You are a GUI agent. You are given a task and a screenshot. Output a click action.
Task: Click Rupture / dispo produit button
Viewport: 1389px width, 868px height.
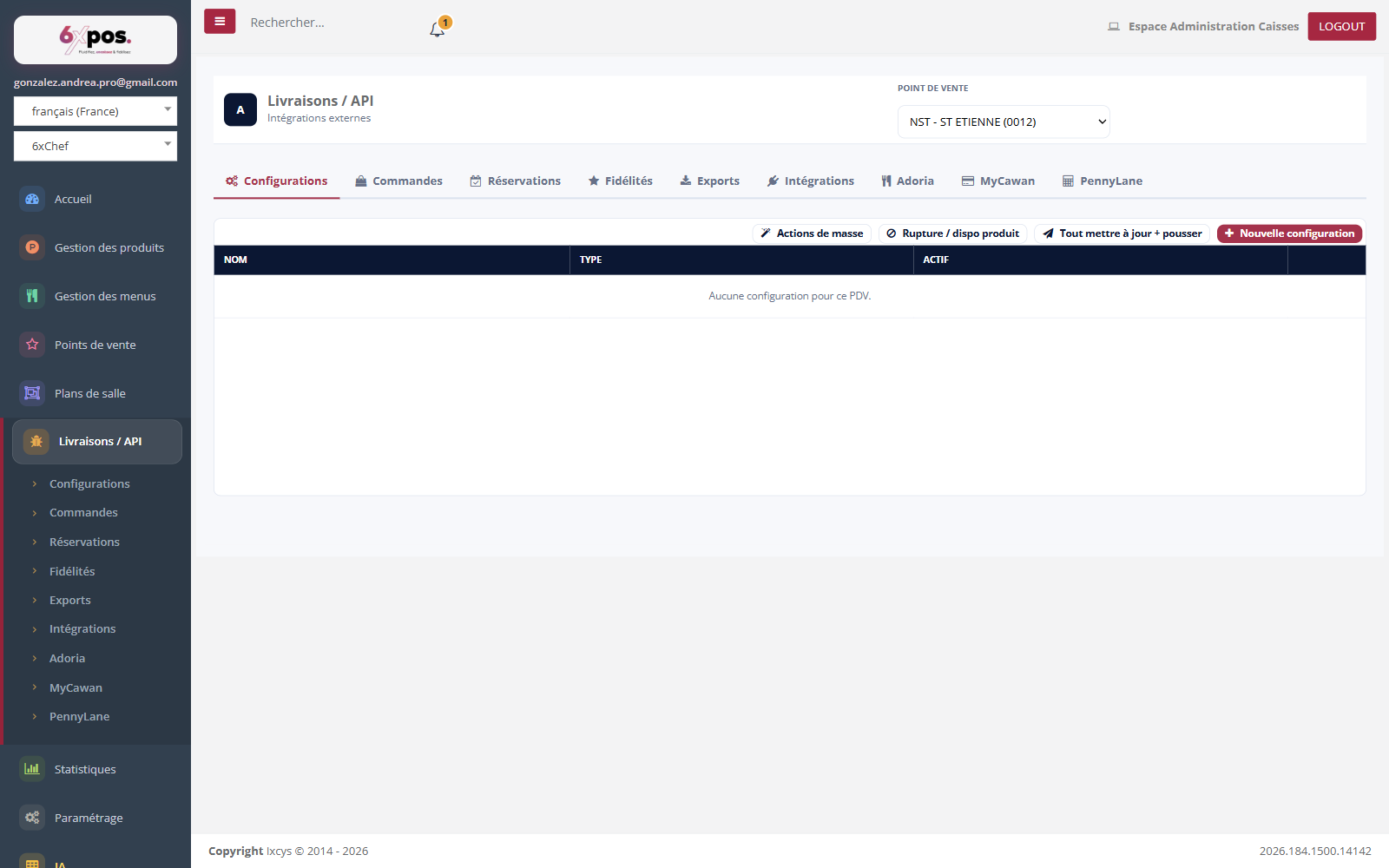[953, 233]
